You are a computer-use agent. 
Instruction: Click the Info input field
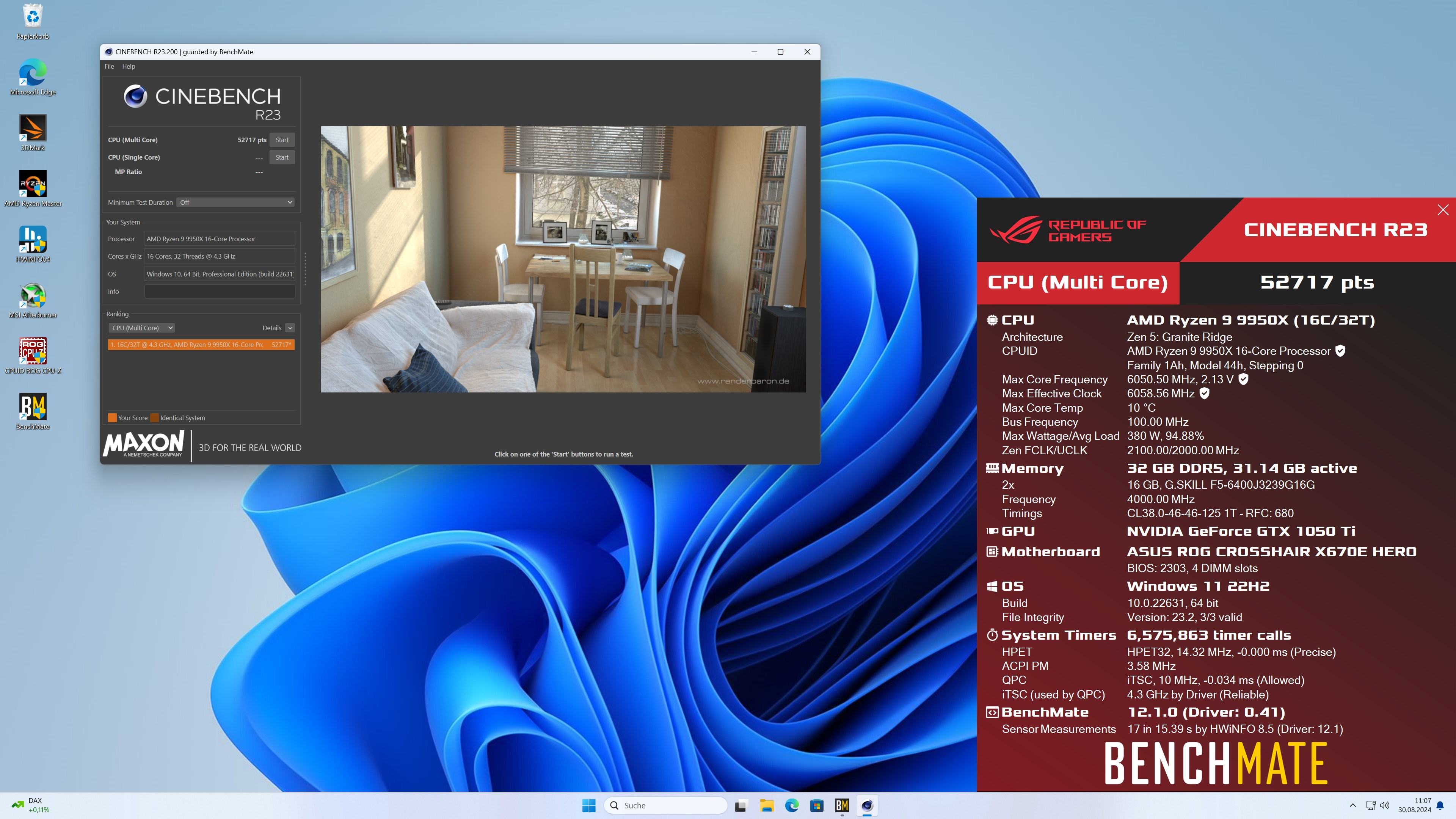pyautogui.click(x=219, y=292)
